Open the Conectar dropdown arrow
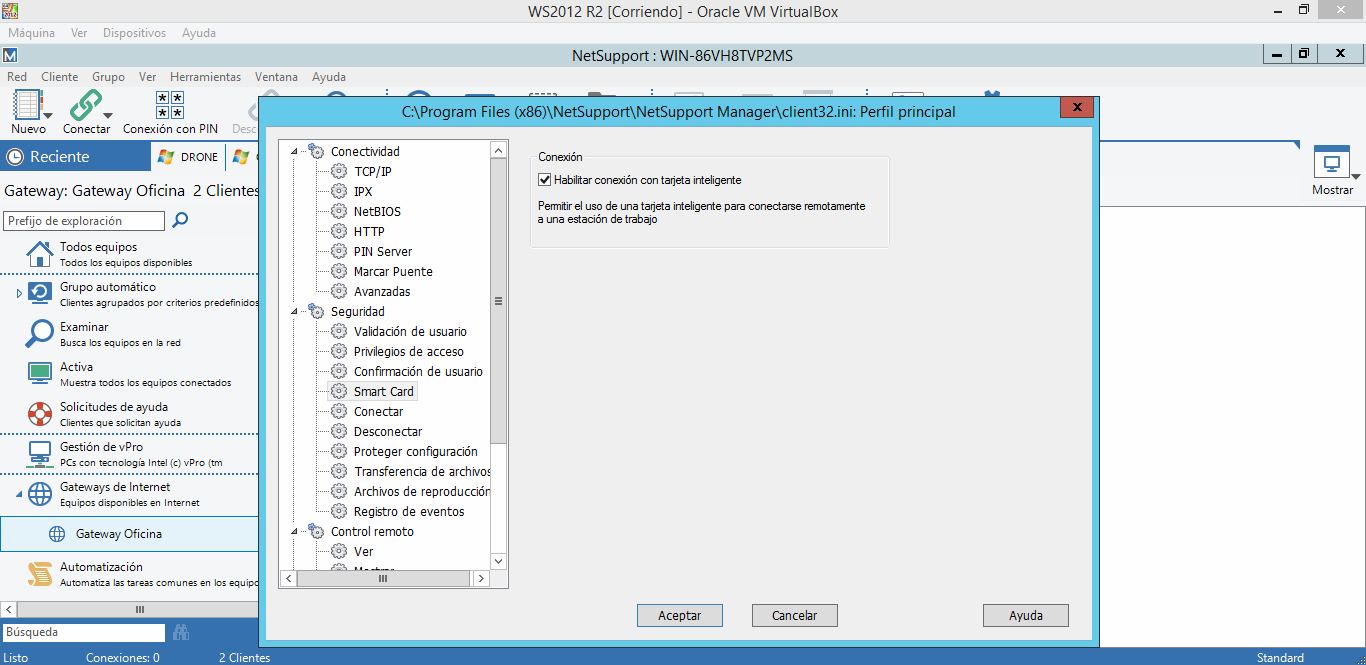Screen dimensions: 1366x665 [108, 116]
